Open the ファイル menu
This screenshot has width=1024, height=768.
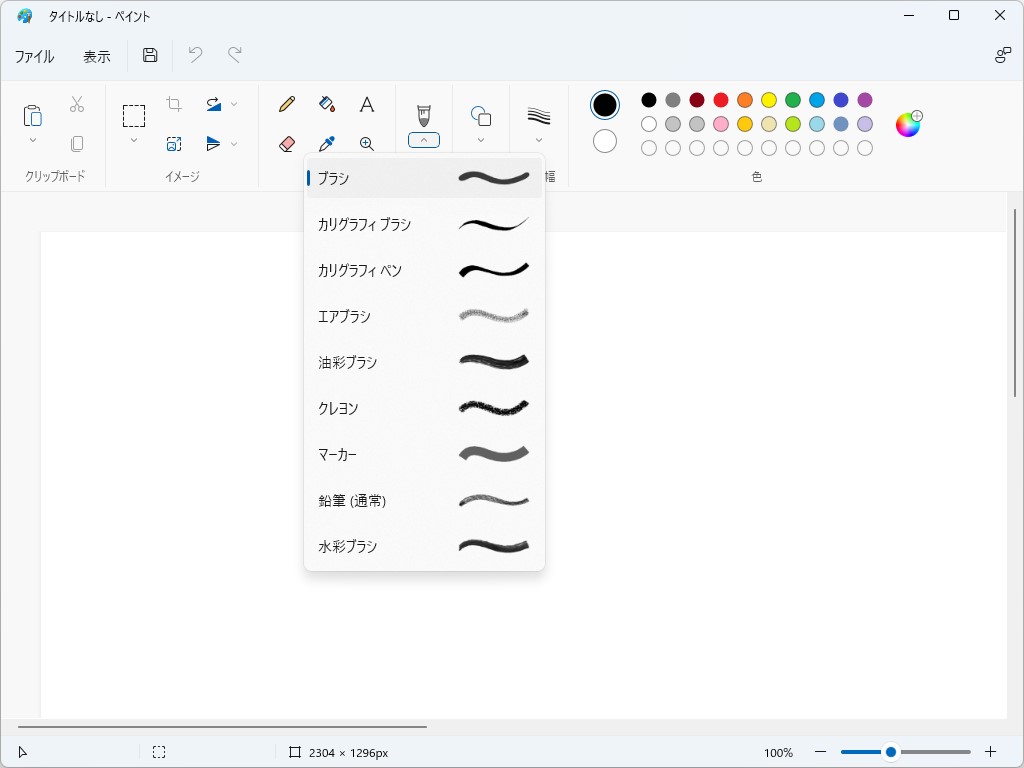tap(35, 56)
